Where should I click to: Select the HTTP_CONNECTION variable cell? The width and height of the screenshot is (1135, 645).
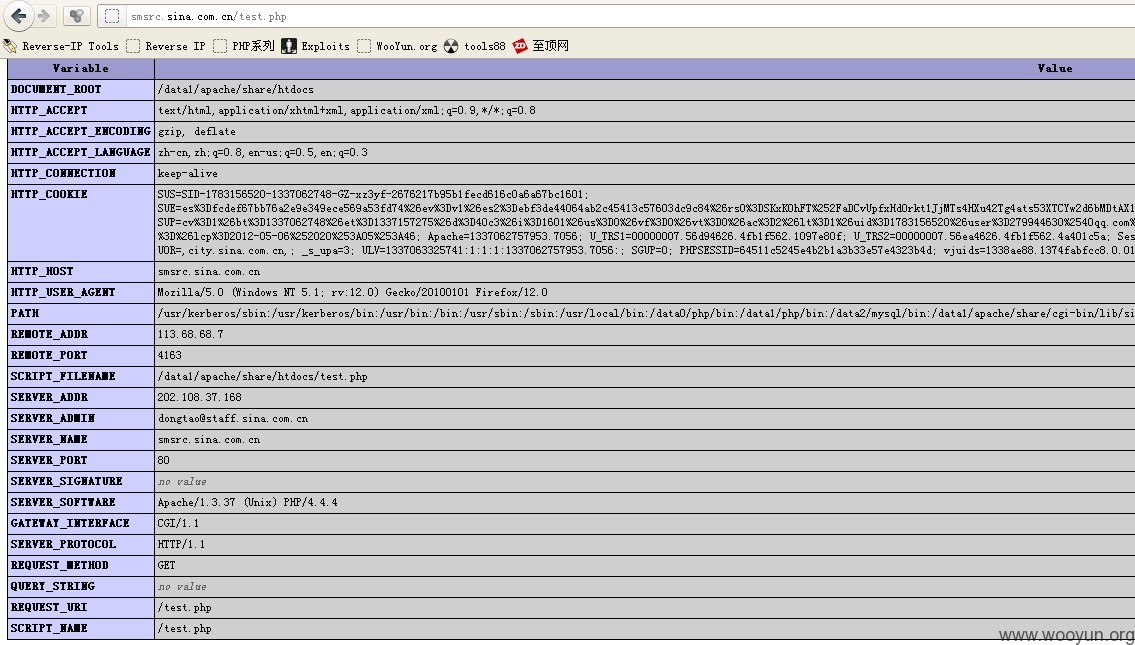pos(81,174)
